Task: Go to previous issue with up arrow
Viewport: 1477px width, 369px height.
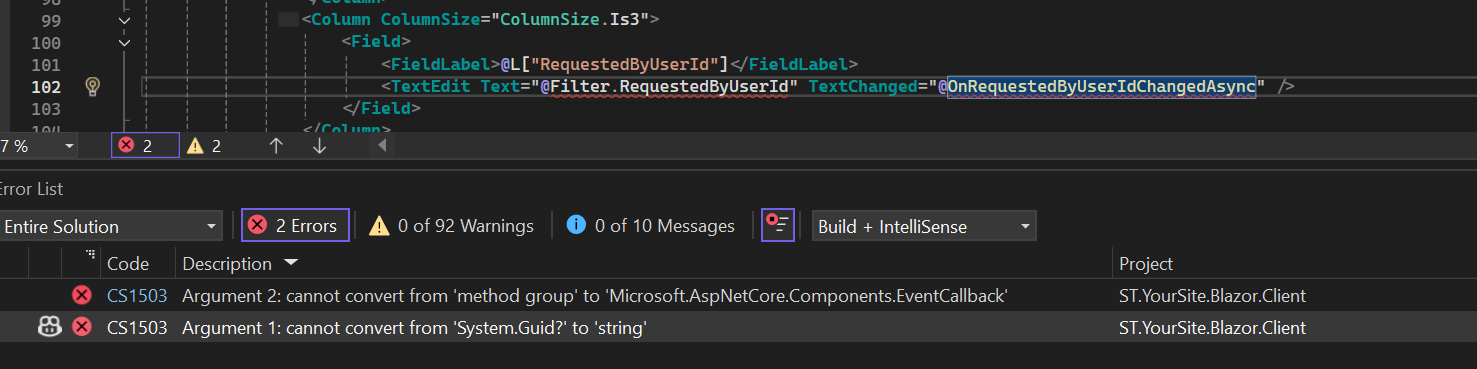Action: coord(277,146)
